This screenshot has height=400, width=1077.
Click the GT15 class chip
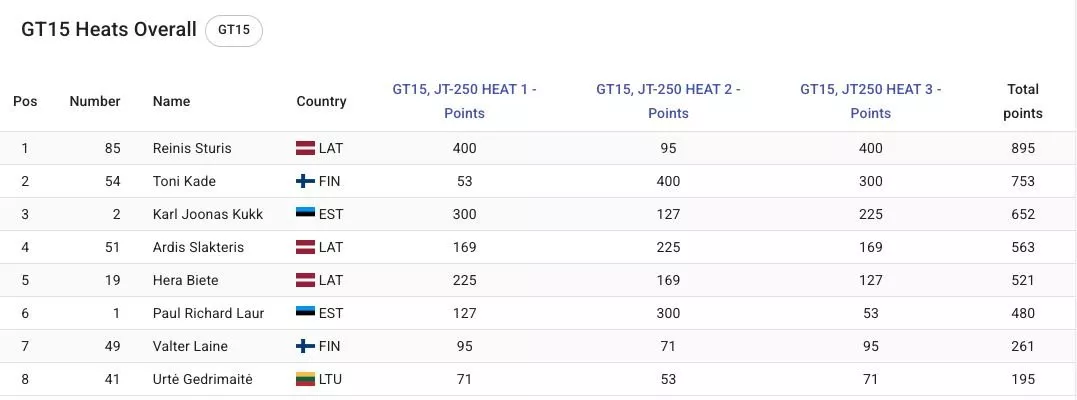(x=234, y=30)
